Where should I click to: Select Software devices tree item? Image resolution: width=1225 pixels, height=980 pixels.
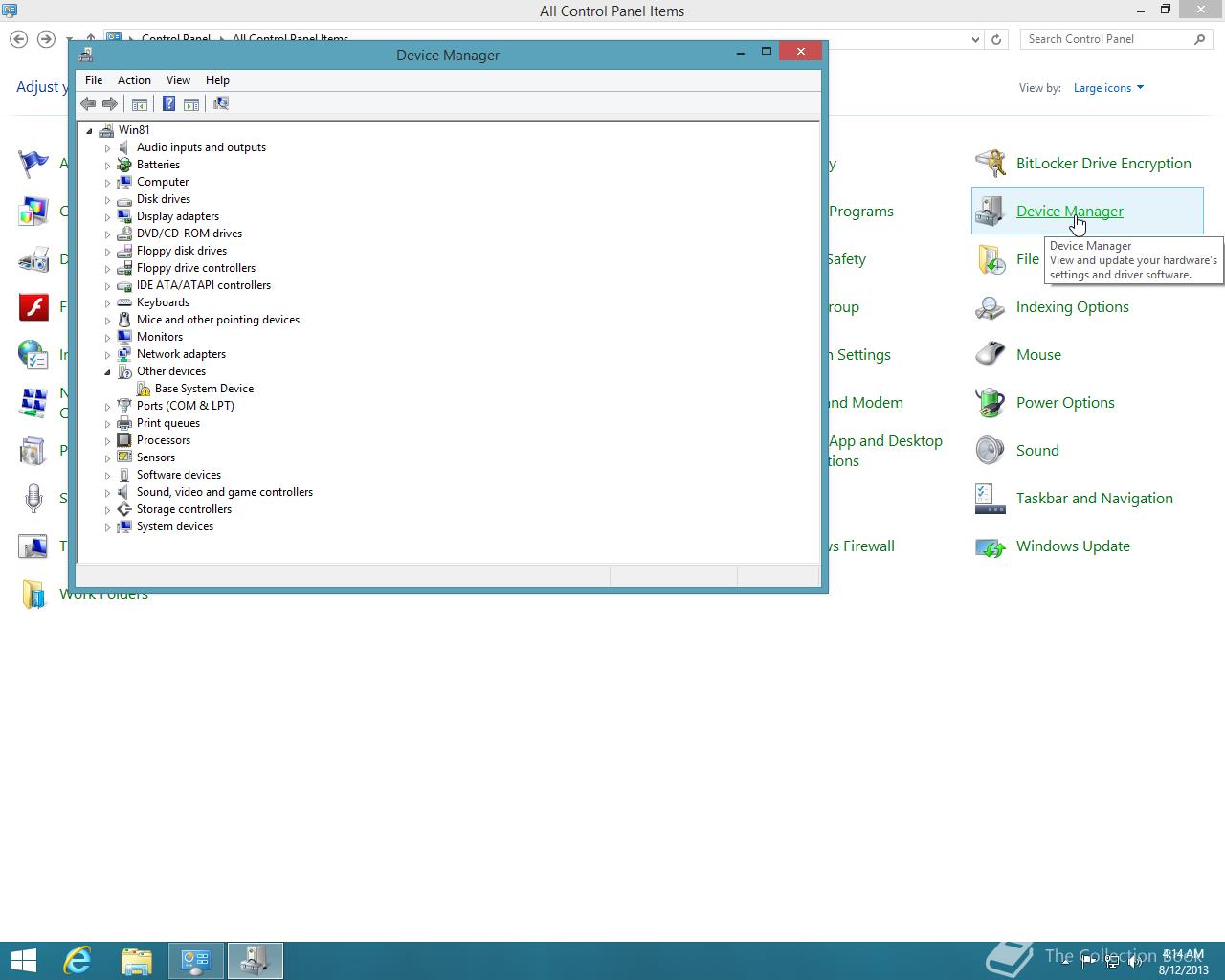point(179,475)
